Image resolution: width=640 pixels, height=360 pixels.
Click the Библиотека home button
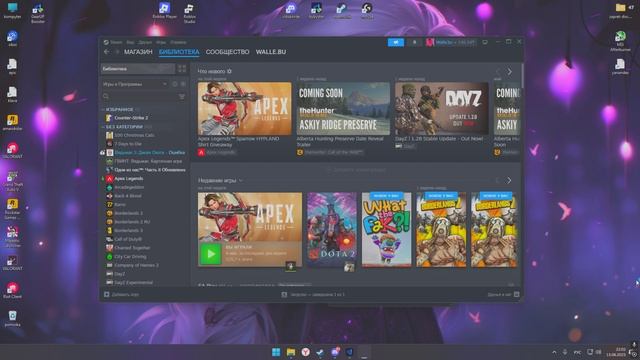138,69
